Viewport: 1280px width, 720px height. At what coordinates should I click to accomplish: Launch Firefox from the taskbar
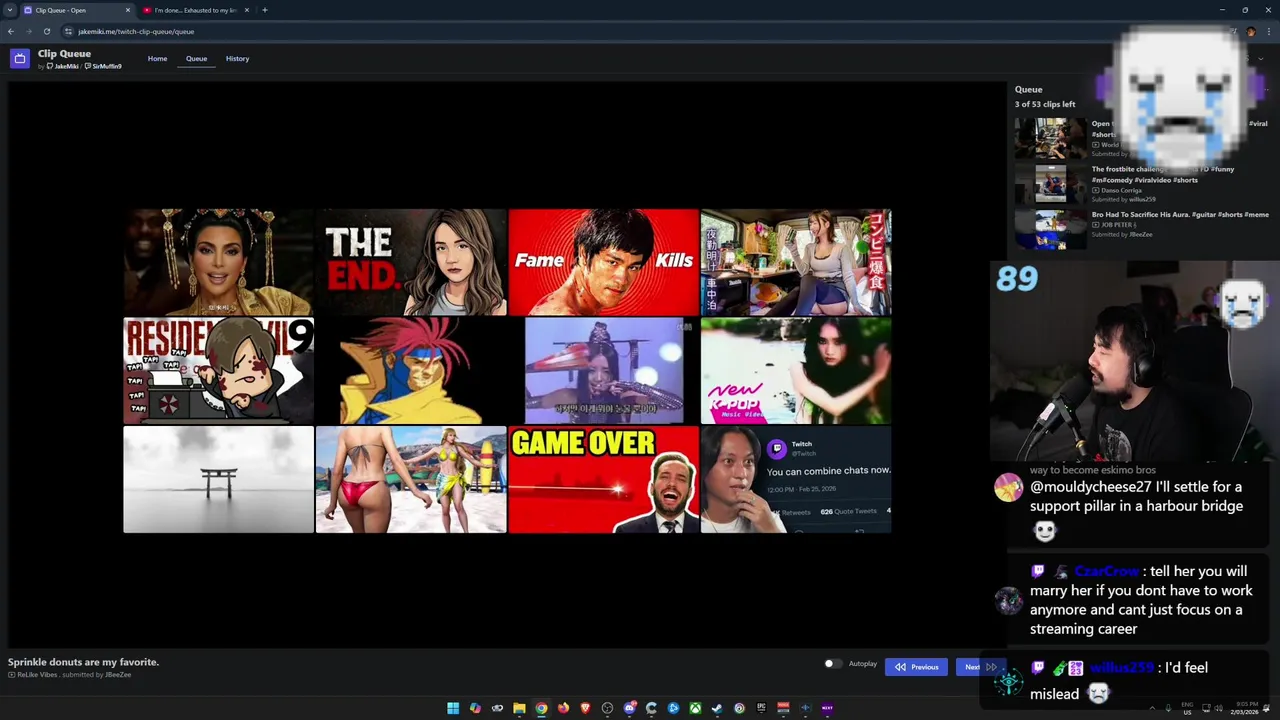coord(563,708)
